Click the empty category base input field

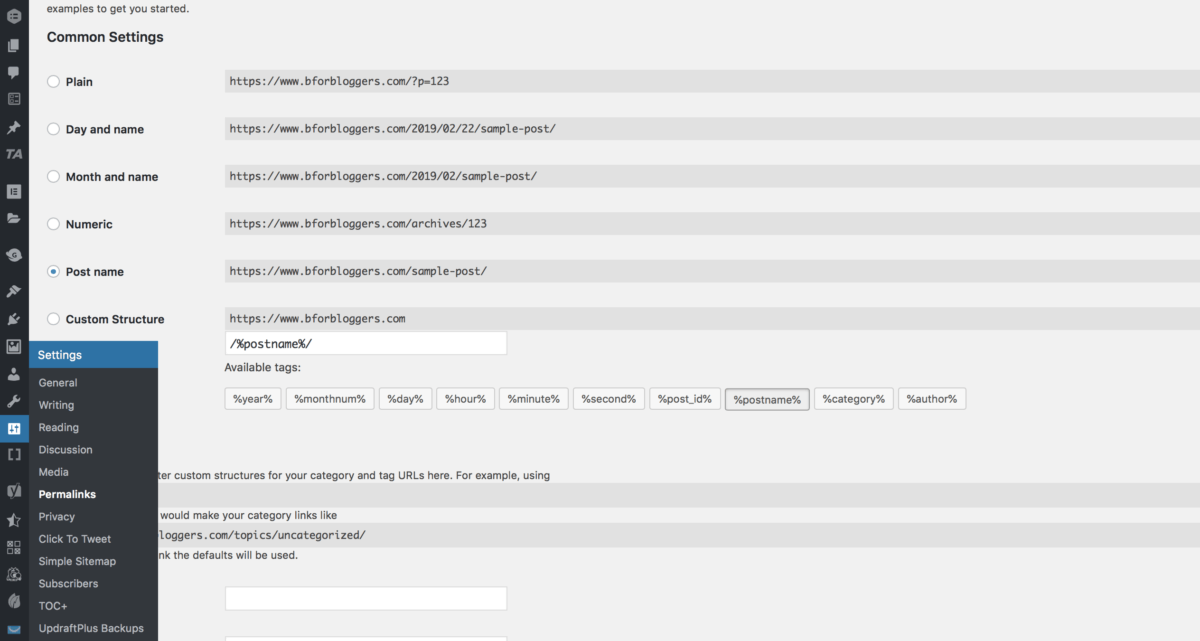(366, 598)
